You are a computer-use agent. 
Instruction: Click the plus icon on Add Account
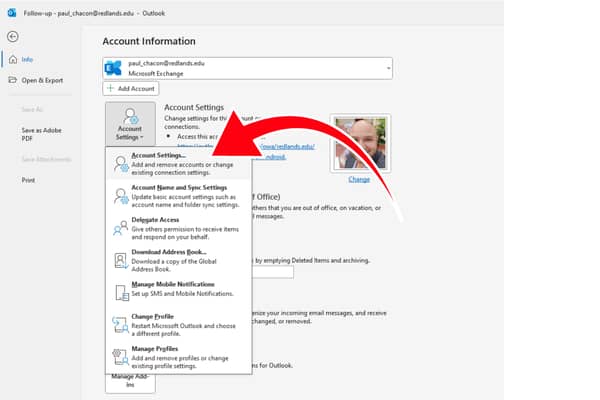[x=111, y=88]
